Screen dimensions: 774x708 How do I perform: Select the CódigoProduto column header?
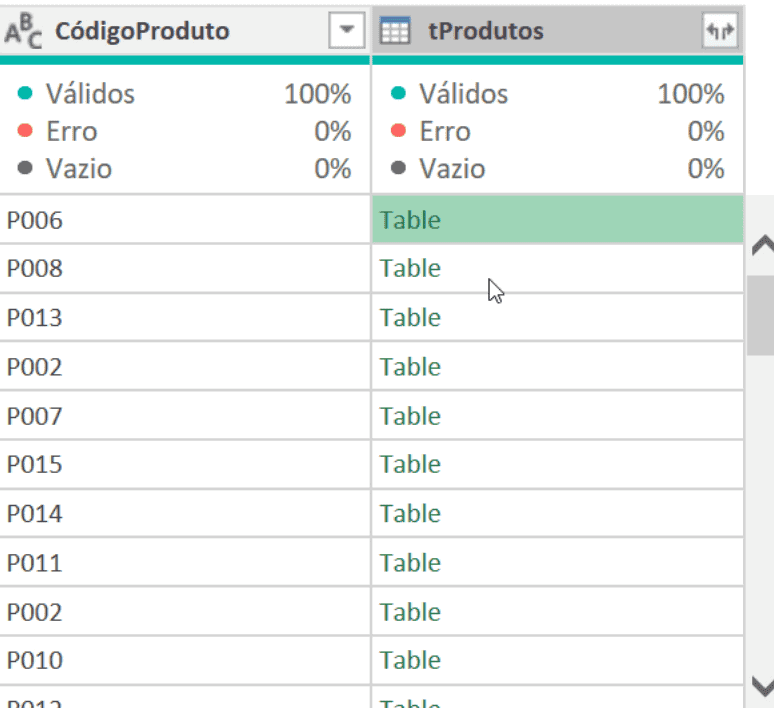(x=140, y=32)
